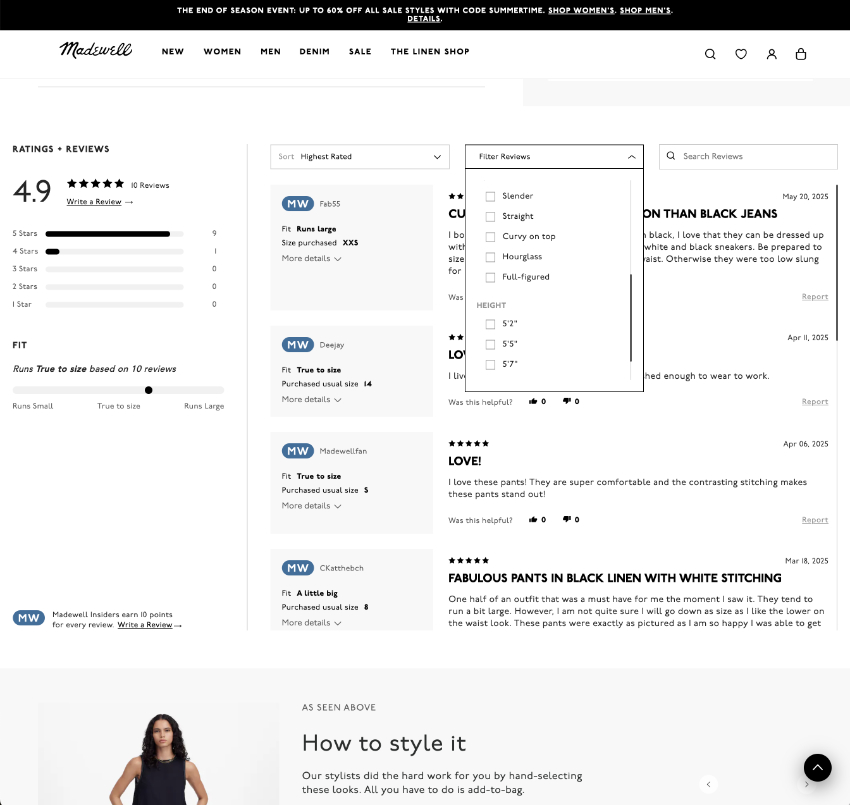Screen dimensions: 850x805
Task: Click thumbs down on Madewellfan's review
Action: click(x=567, y=519)
